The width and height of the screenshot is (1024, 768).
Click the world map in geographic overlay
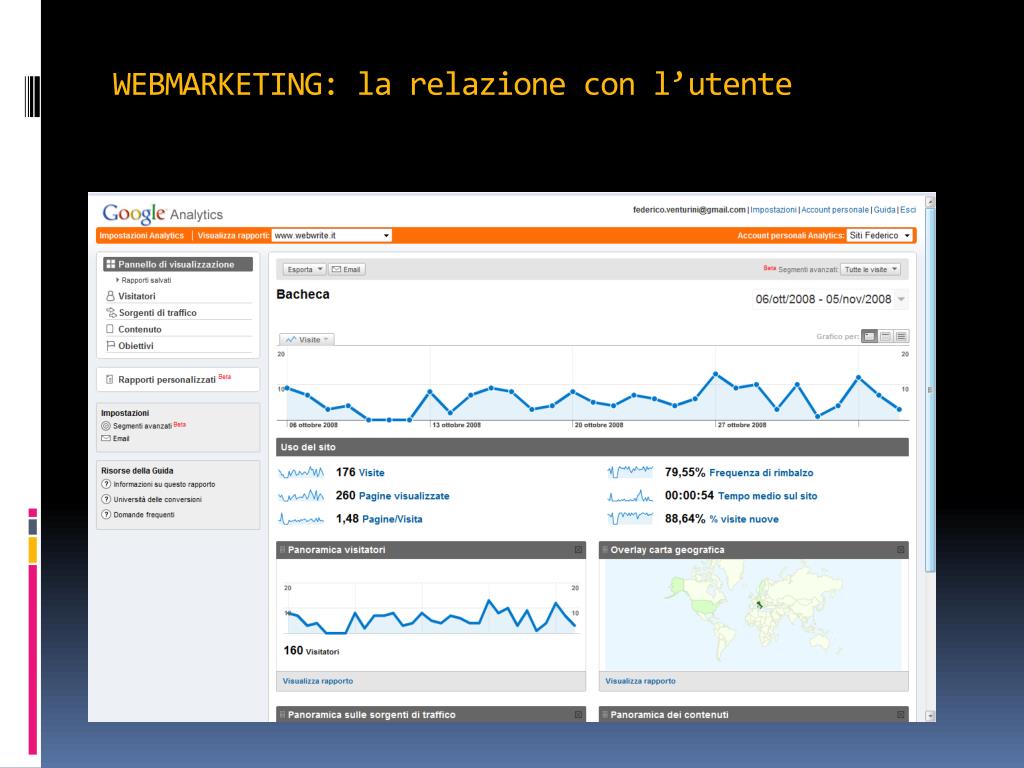(x=753, y=614)
